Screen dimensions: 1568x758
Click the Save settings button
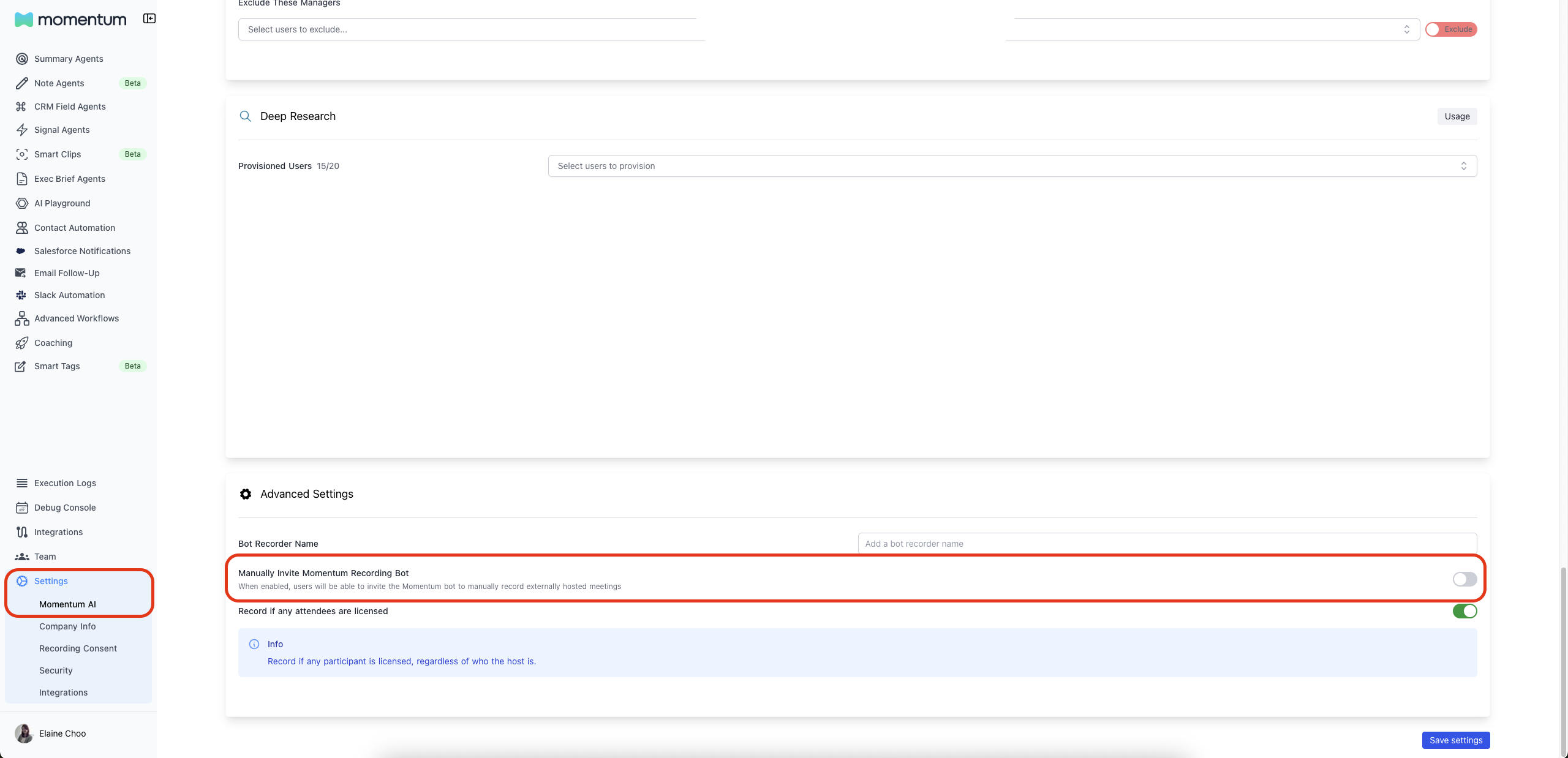tap(1455, 740)
